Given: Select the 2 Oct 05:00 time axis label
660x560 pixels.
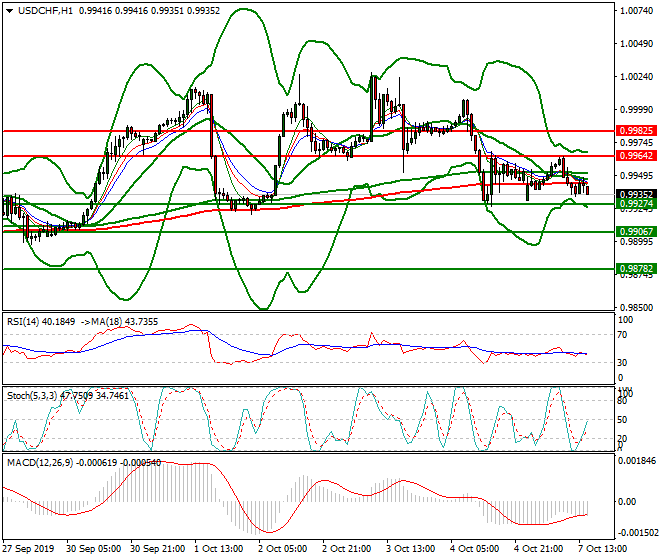Looking at the screenshot, I should (x=282, y=549).
